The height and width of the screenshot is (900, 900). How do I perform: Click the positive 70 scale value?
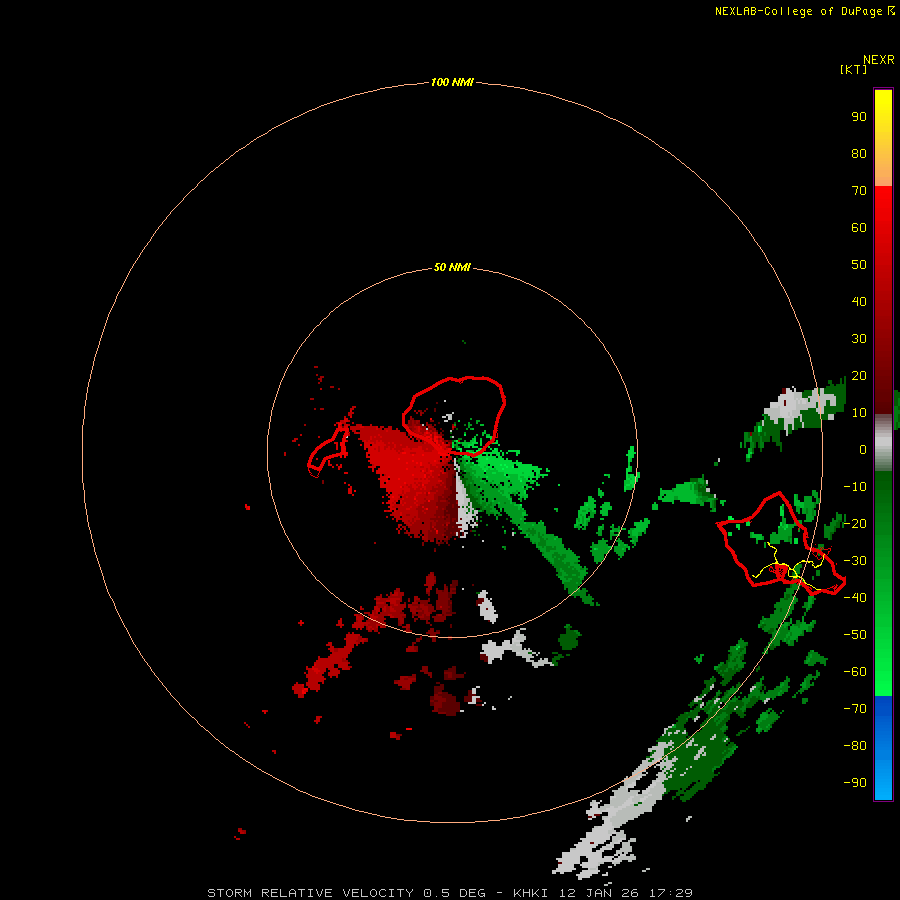click(x=859, y=191)
